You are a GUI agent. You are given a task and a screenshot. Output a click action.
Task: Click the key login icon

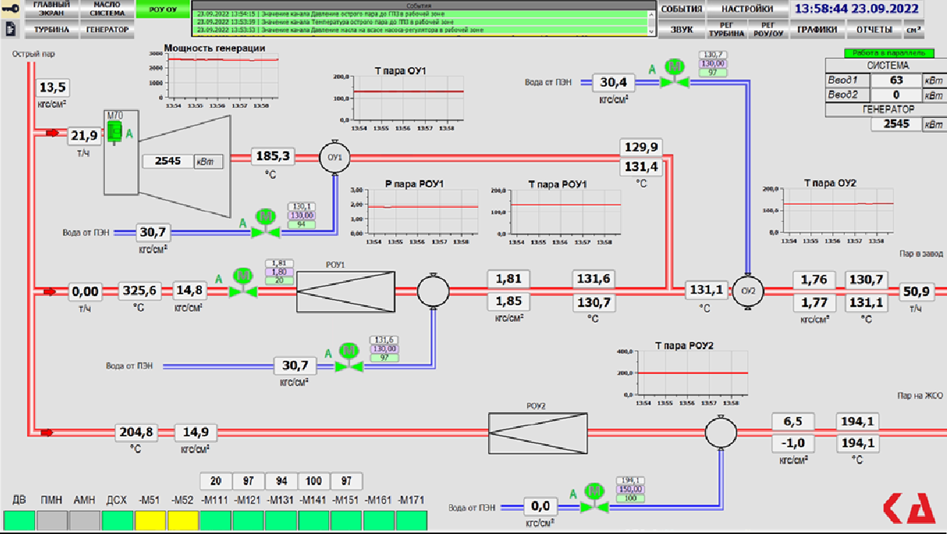coord(10,8)
